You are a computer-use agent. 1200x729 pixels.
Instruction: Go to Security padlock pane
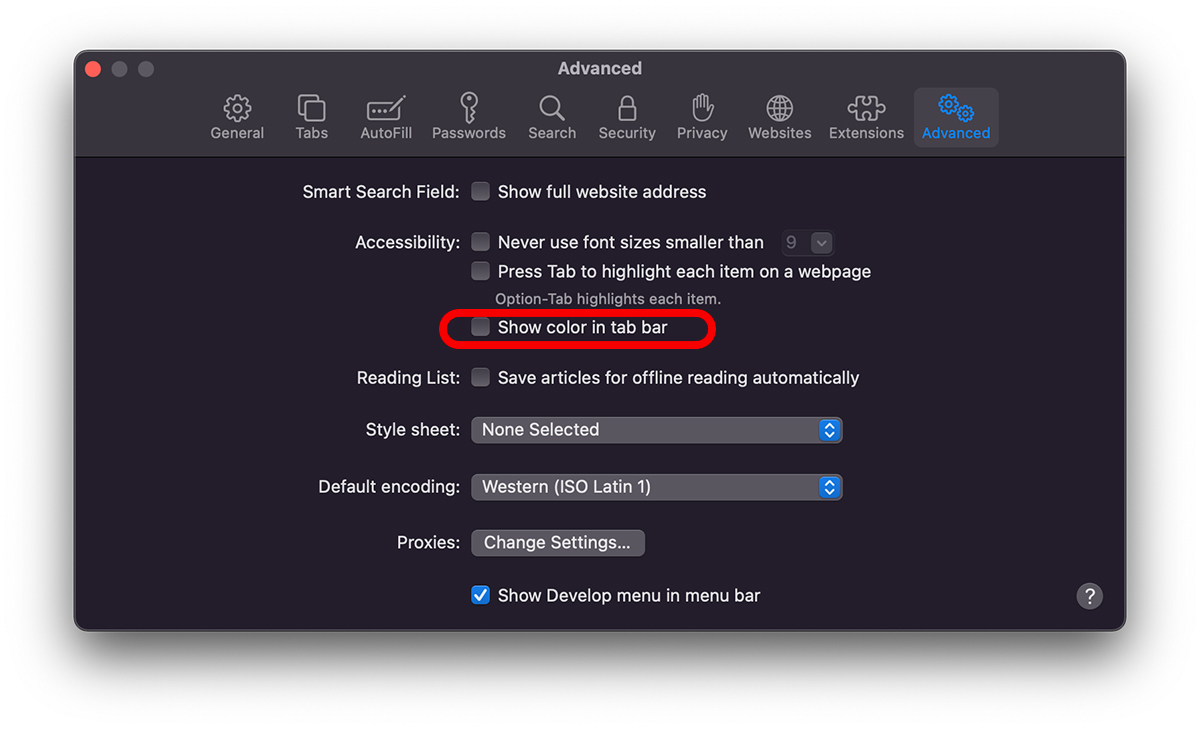point(627,117)
